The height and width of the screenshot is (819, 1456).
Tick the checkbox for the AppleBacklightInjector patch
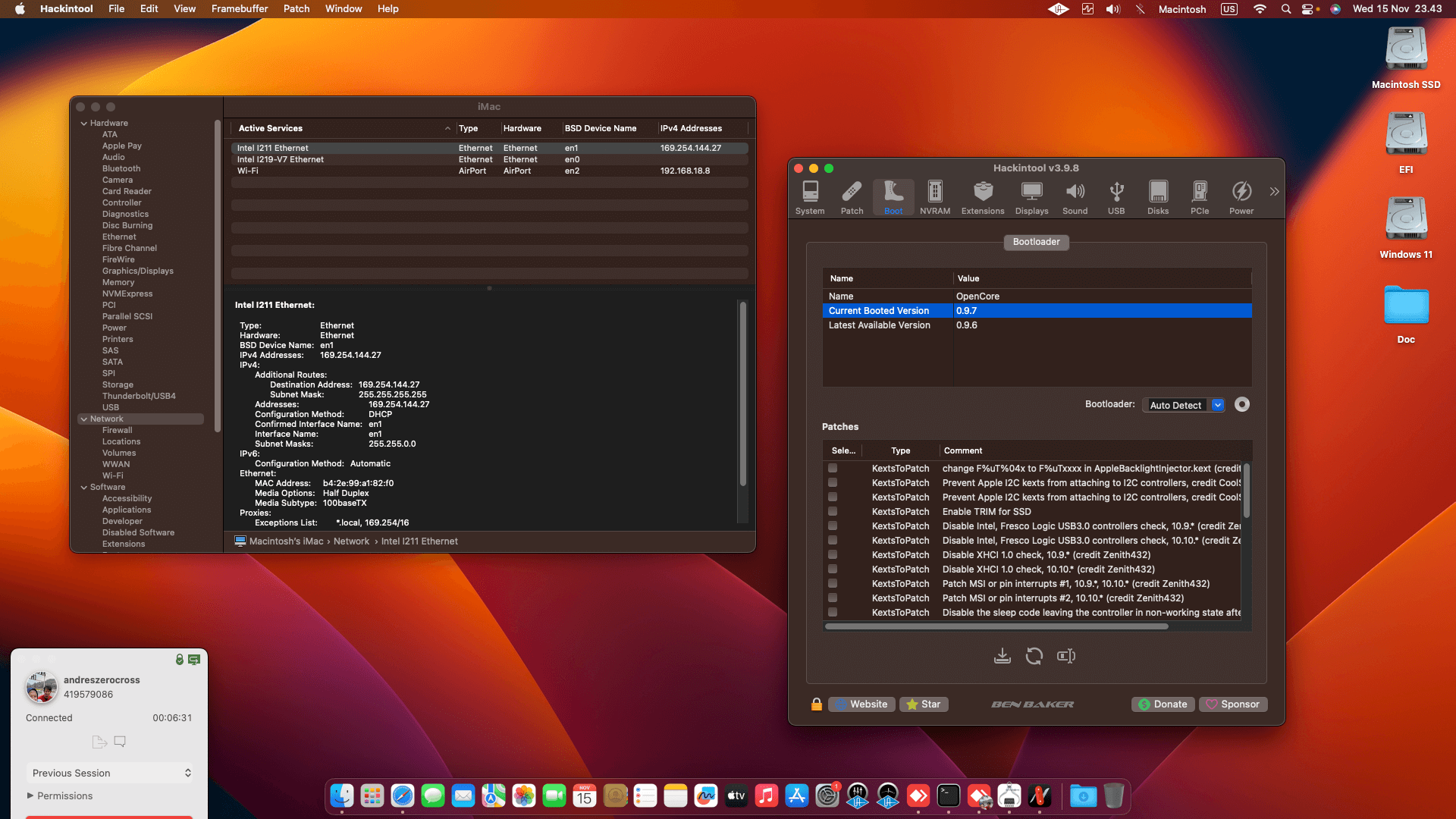tap(833, 469)
